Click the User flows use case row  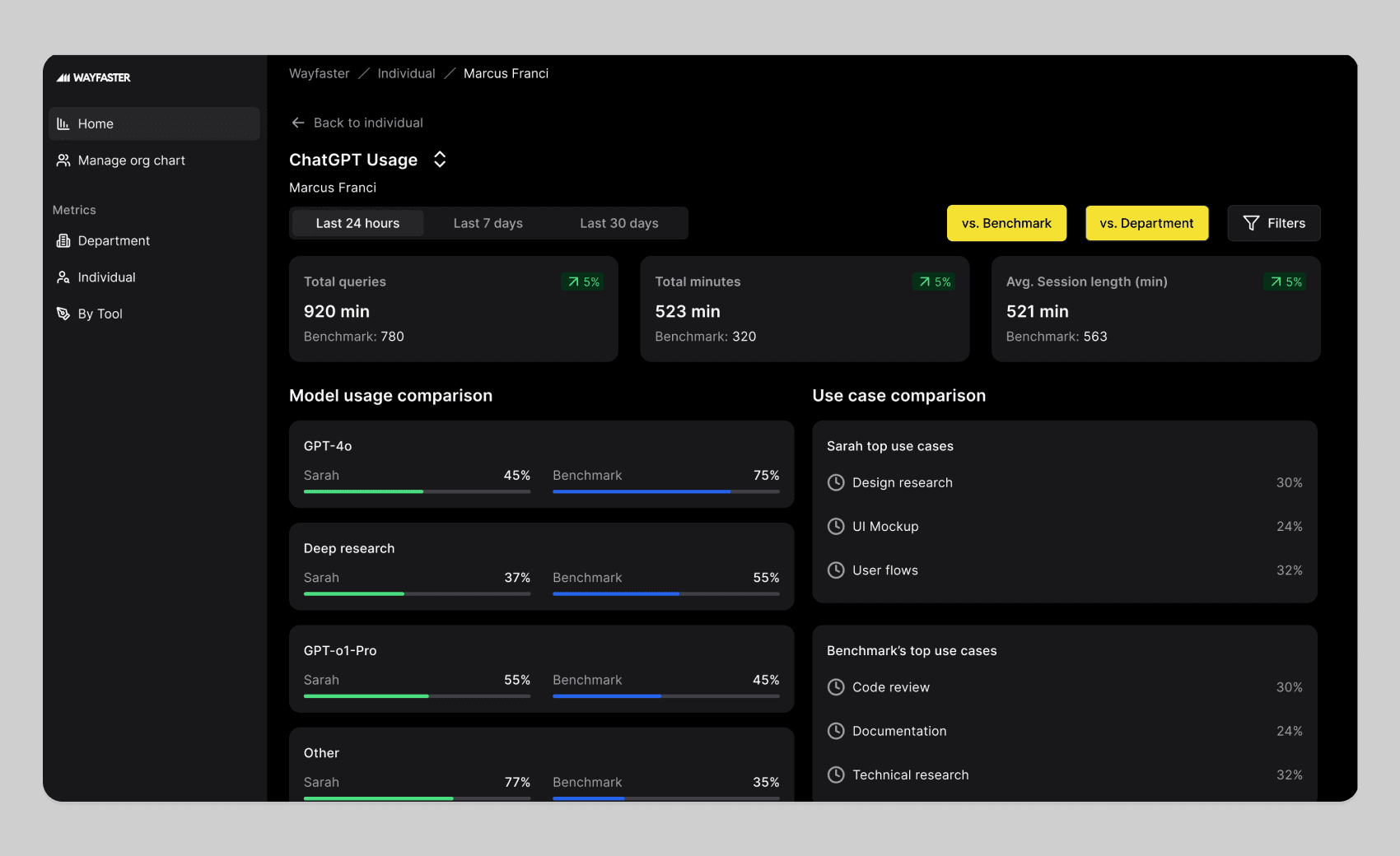click(x=1065, y=570)
